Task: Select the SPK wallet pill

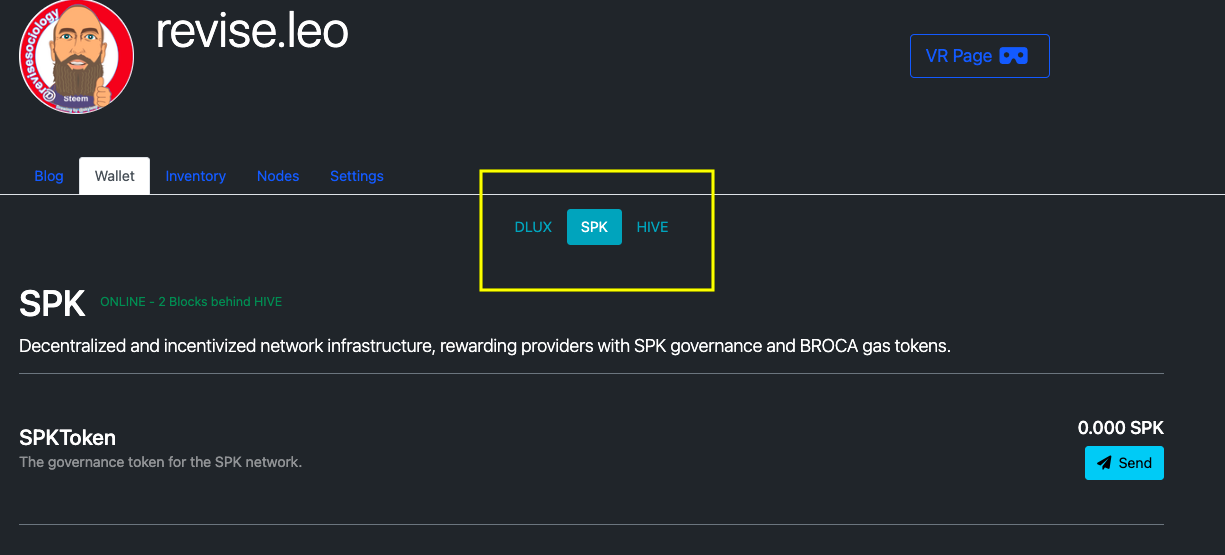Action: tap(594, 227)
